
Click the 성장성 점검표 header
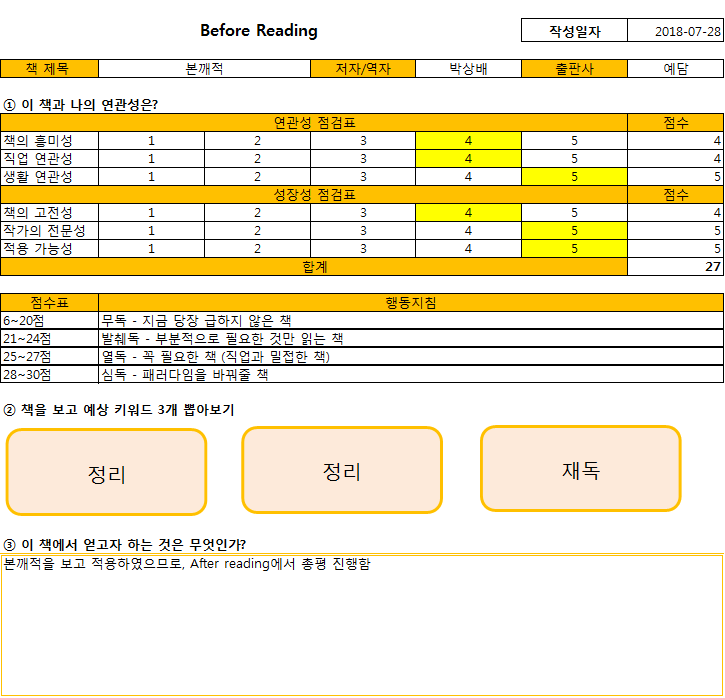click(x=314, y=195)
